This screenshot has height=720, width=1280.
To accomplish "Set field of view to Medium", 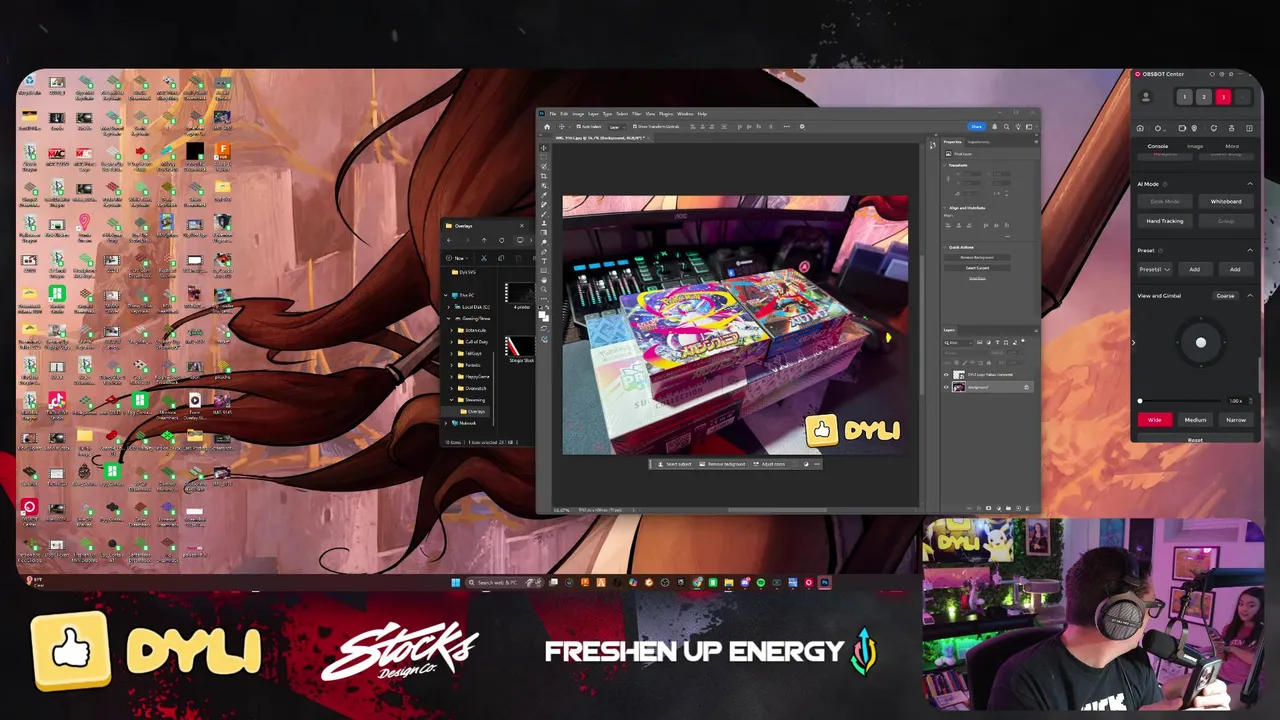I will (1195, 420).
